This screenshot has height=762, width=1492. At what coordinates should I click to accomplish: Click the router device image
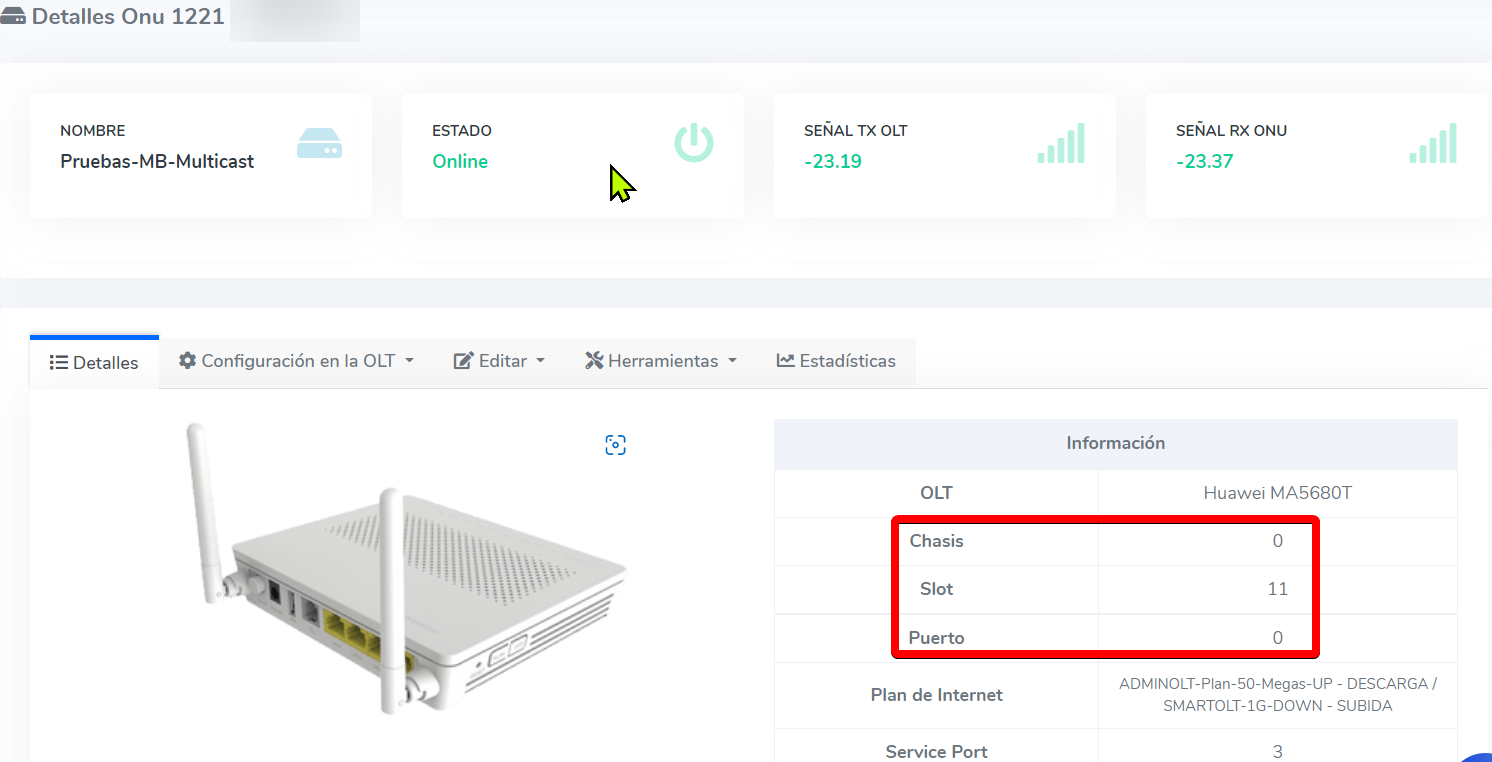click(x=400, y=570)
